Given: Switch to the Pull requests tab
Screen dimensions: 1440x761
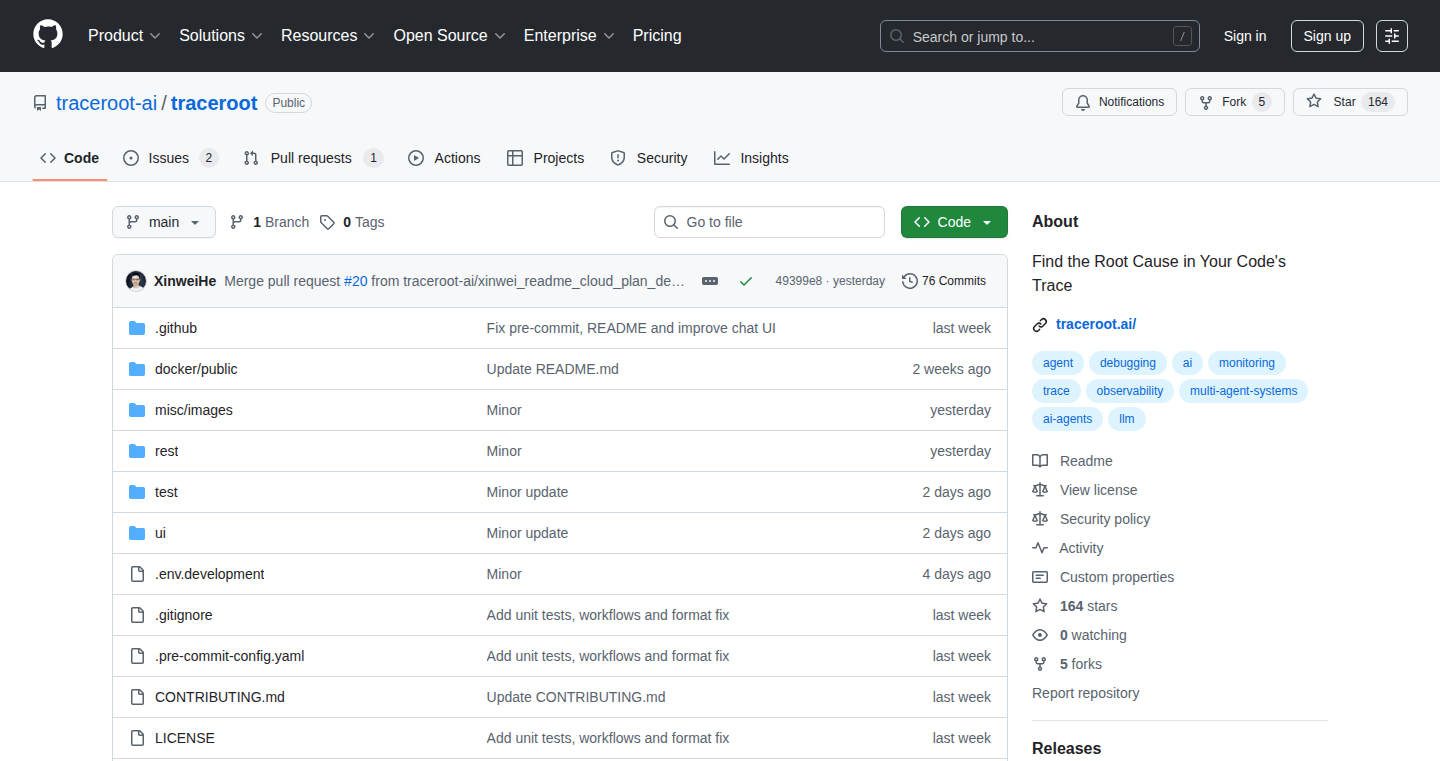Looking at the screenshot, I should point(313,158).
